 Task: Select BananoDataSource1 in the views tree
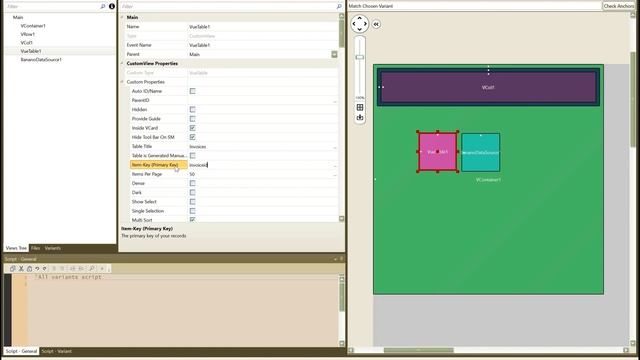pyautogui.click(x=41, y=60)
